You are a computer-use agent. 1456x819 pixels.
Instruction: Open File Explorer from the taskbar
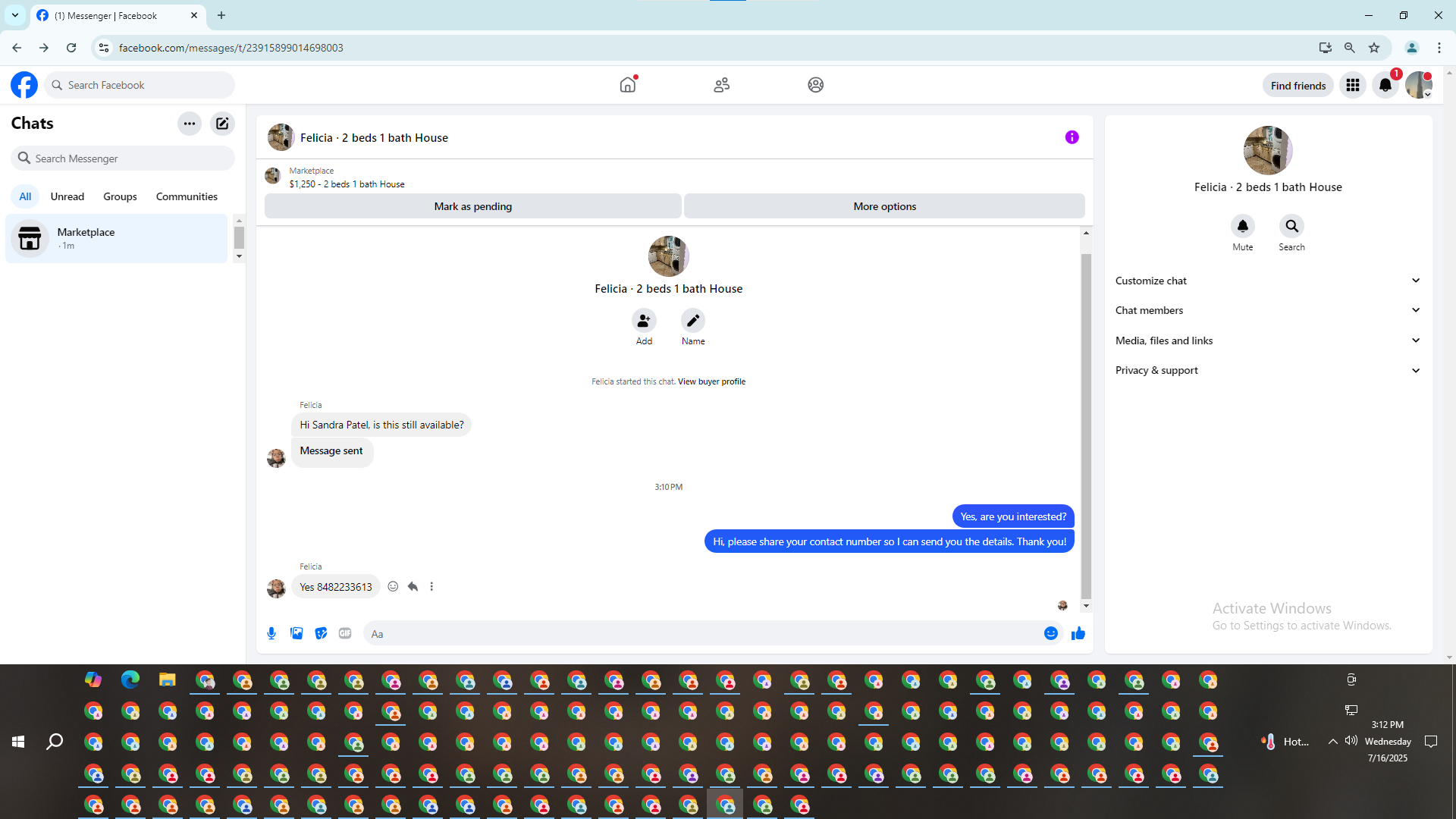tap(168, 679)
